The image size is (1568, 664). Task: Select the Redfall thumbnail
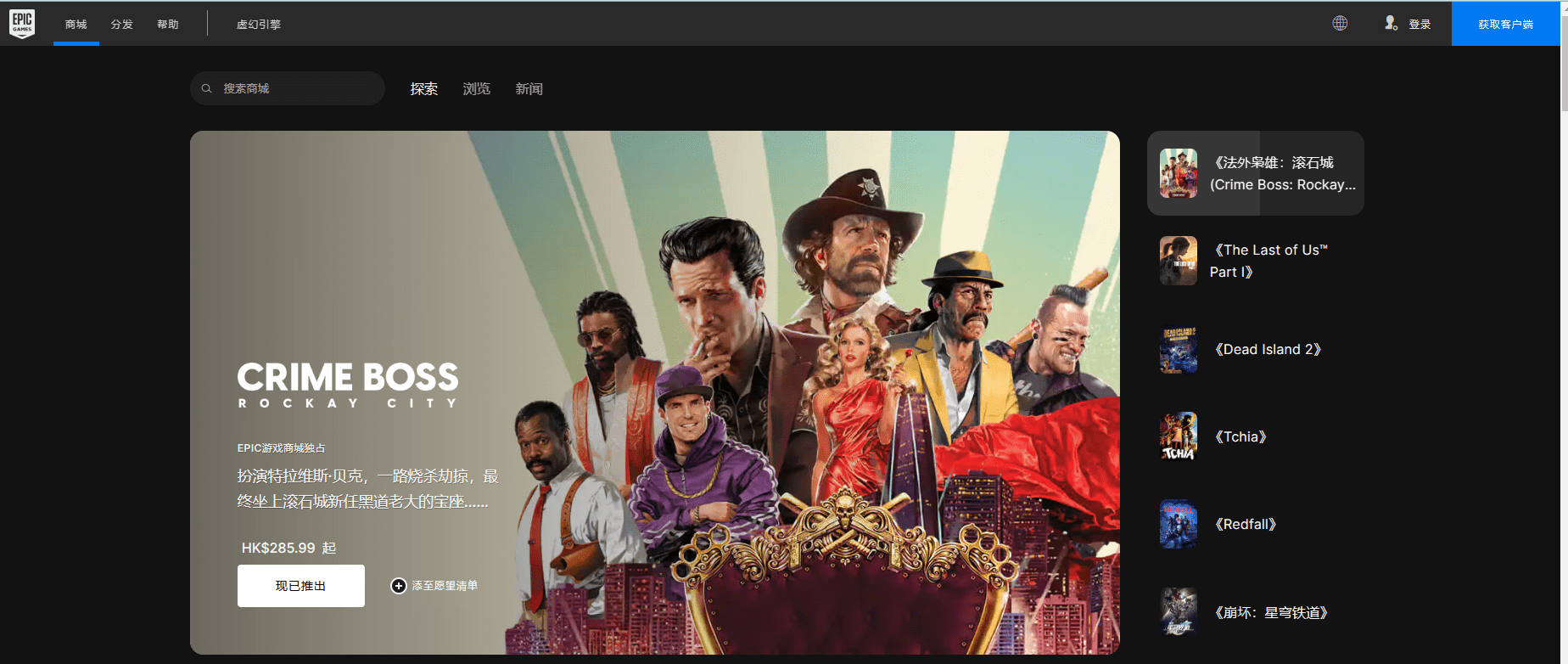pyautogui.click(x=1179, y=524)
